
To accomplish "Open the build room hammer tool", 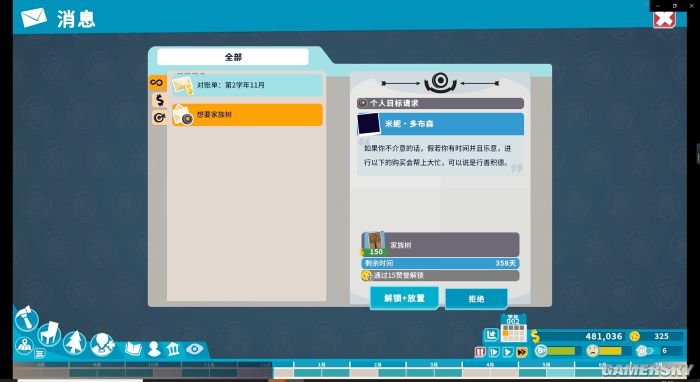I will click(x=26, y=319).
